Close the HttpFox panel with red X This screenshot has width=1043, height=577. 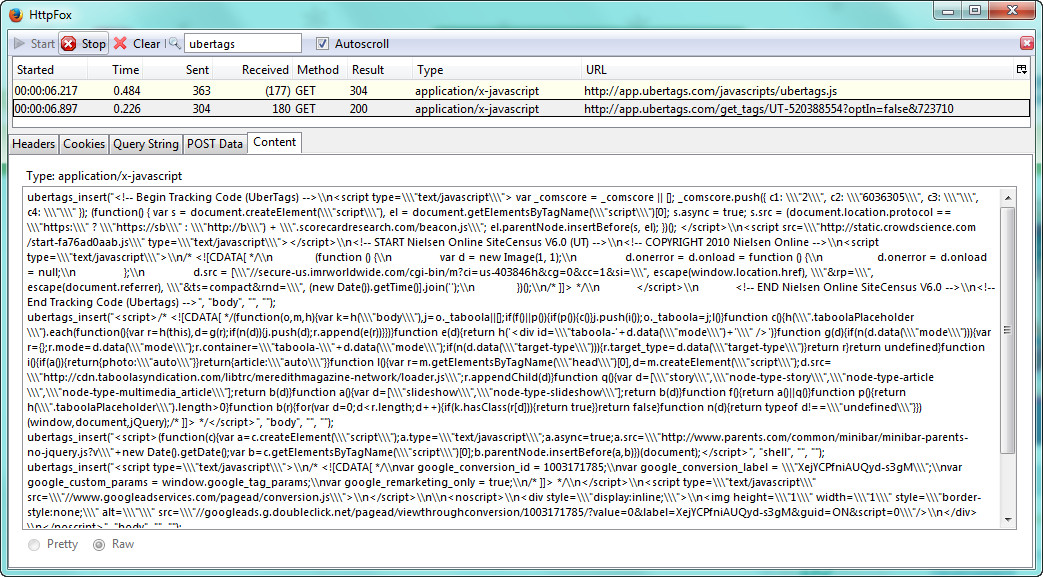pos(1026,44)
